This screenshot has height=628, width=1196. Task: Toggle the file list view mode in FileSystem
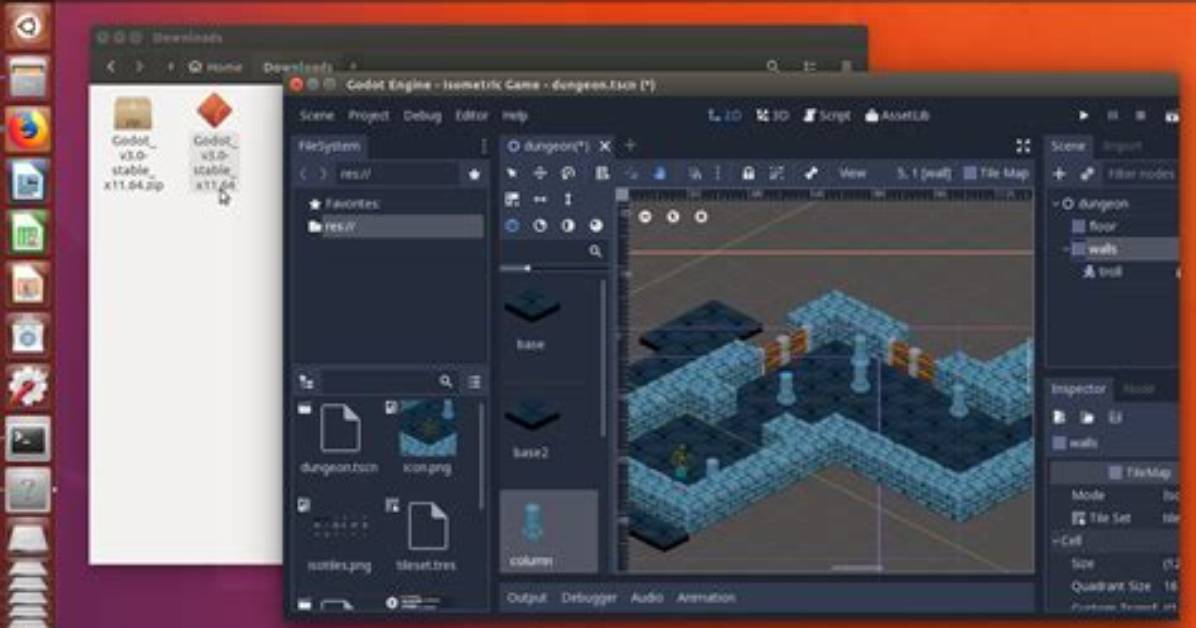(x=474, y=382)
